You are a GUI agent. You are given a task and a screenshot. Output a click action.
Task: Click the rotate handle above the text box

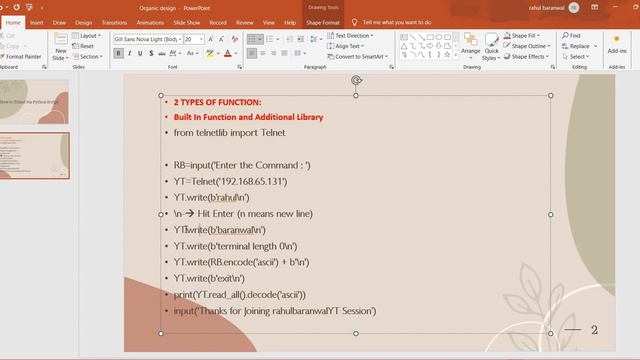pos(356,80)
